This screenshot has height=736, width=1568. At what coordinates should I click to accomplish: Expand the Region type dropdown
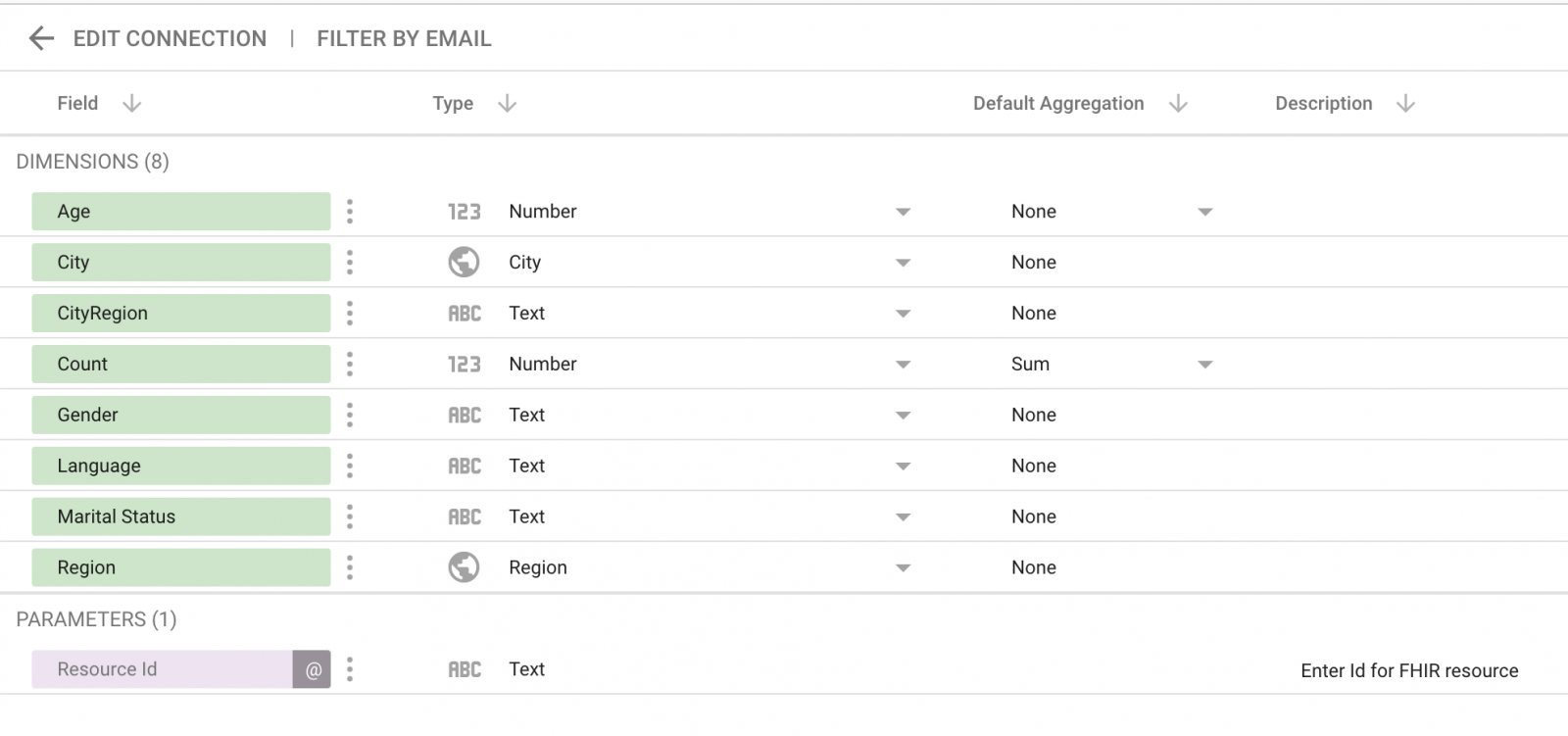click(x=903, y=568)
